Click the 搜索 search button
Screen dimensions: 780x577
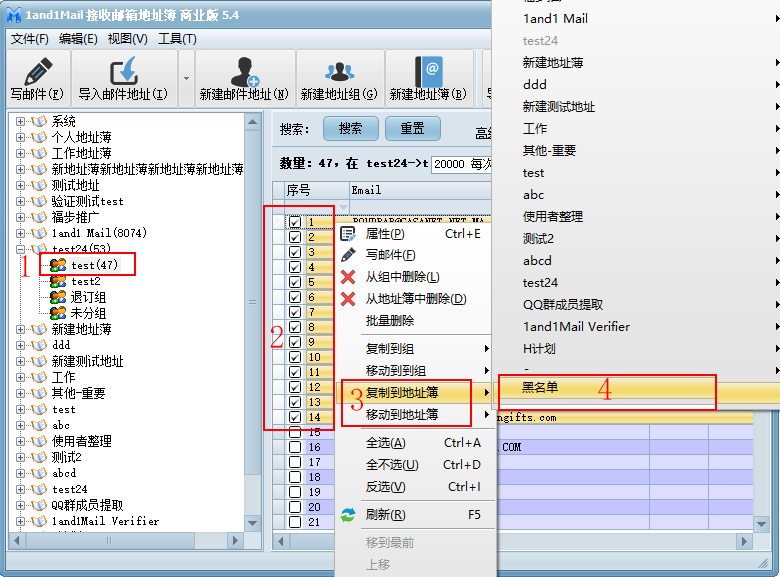351,129
